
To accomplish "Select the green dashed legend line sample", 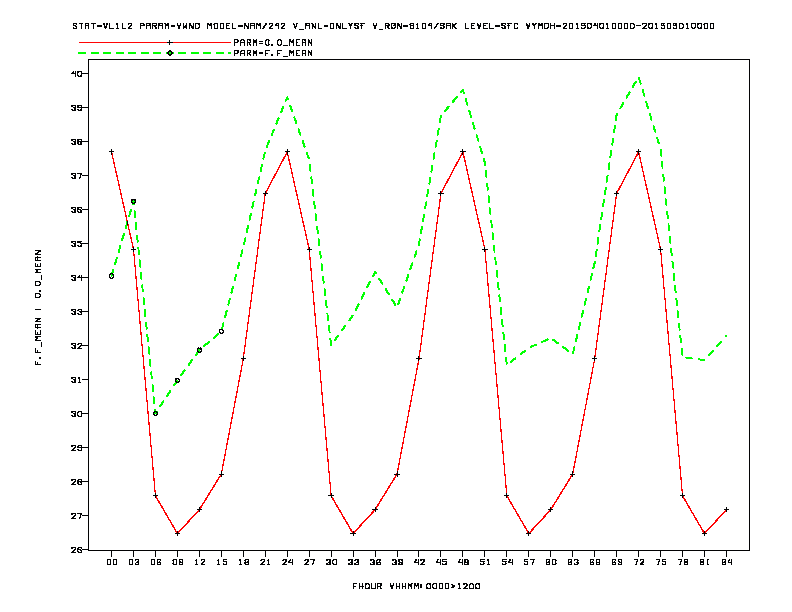I will pyautogui.click(x=155, y=53).
